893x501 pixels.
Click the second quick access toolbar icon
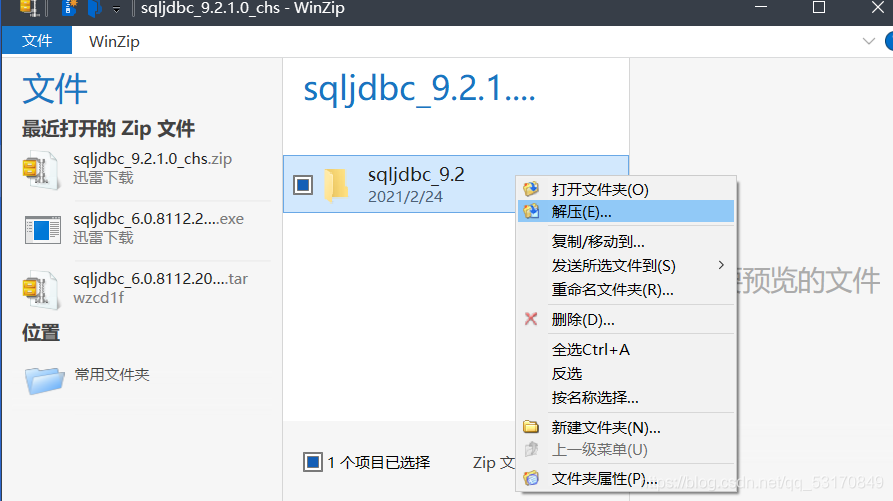(69, 7)
